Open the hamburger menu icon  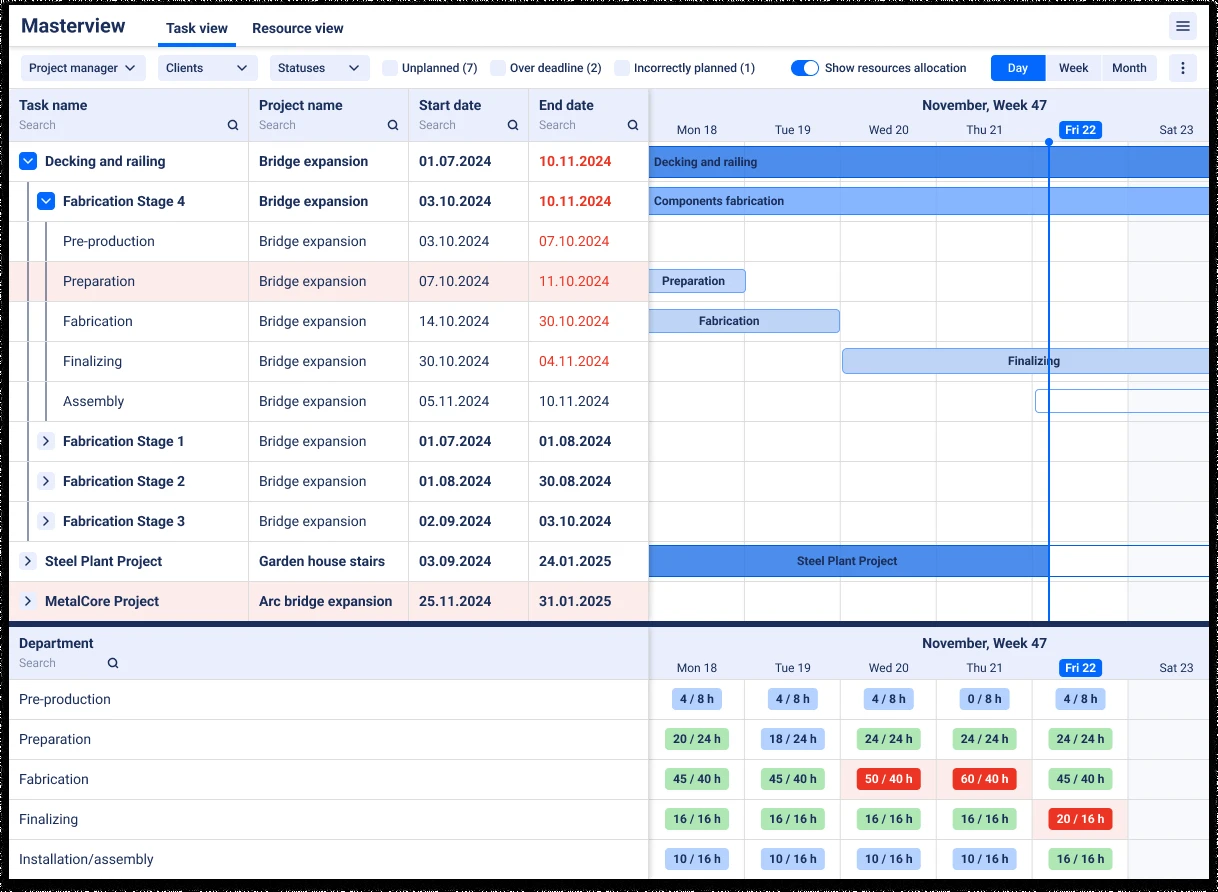coord(1182,27)
